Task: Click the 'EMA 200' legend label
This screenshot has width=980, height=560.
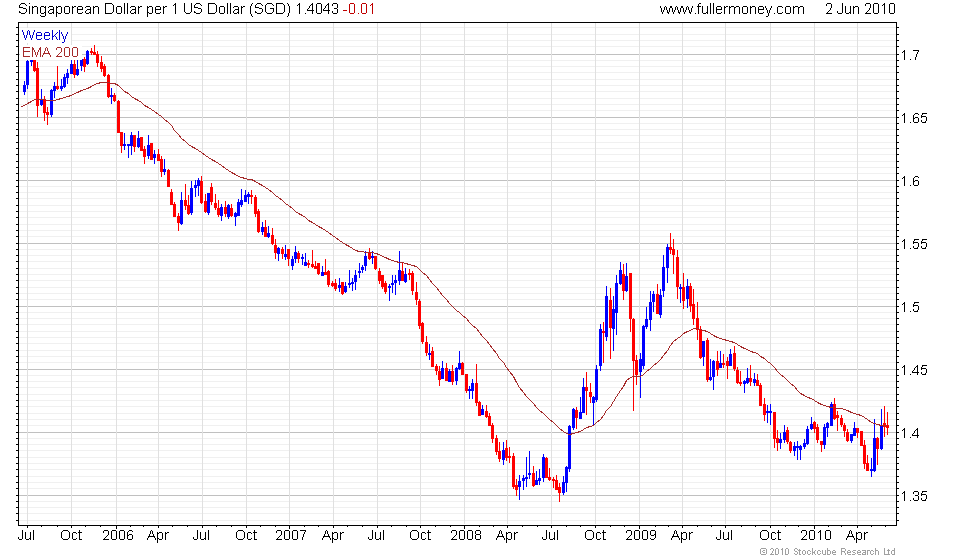Action: click(51, 52)
